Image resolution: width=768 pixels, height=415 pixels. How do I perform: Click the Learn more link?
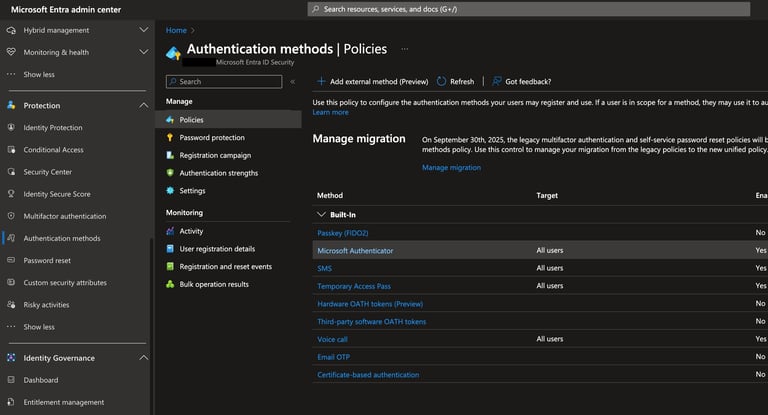(x=331, y=112)
